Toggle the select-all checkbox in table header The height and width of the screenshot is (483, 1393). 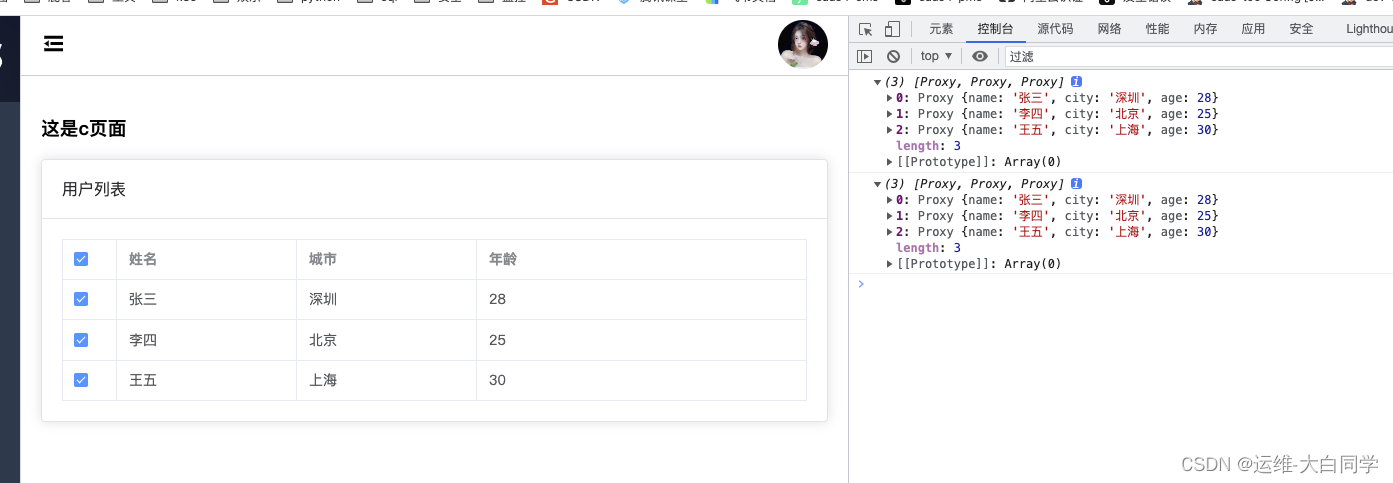(81, 259)
